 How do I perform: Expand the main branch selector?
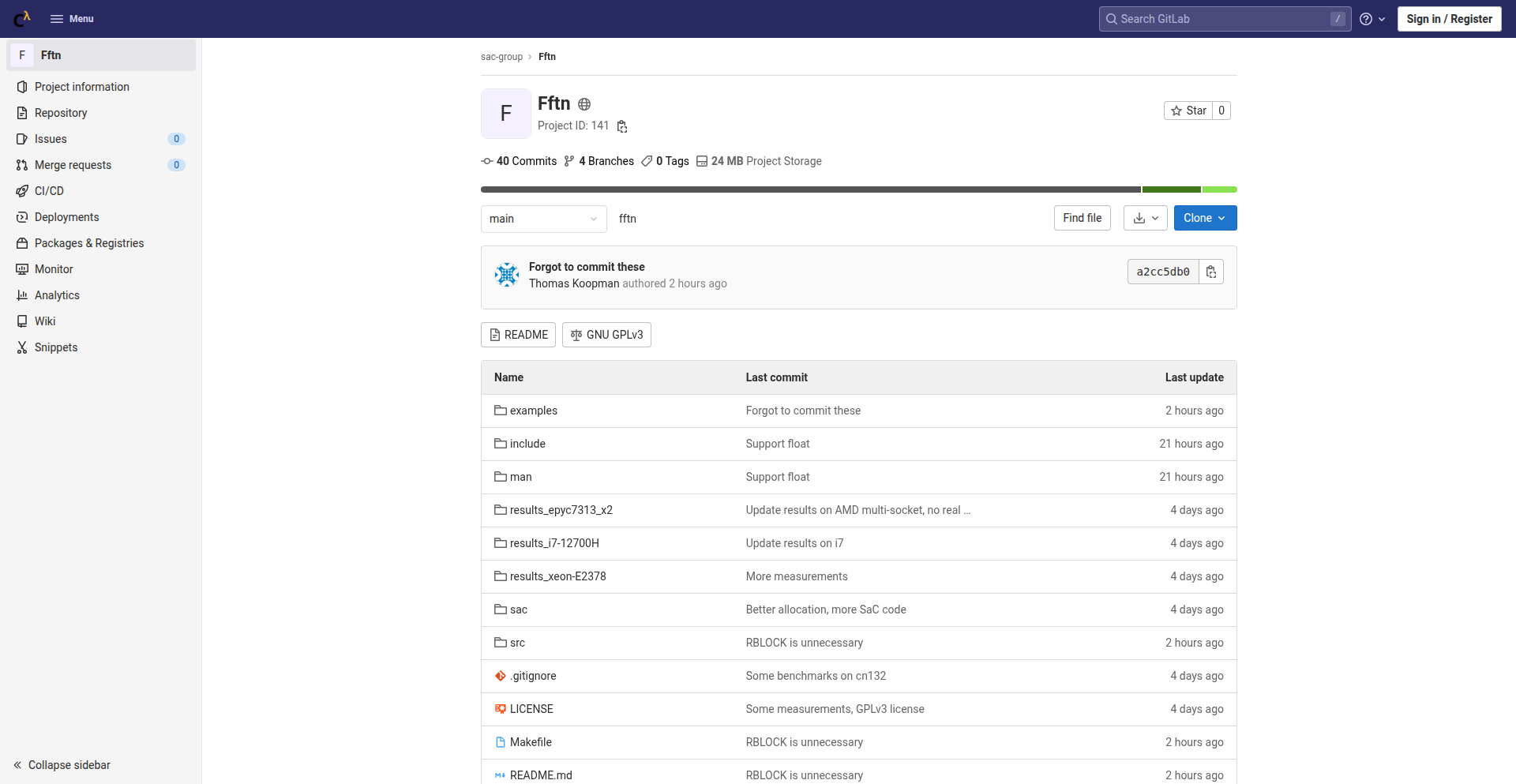pyautogui.click(x=543, y=219)
